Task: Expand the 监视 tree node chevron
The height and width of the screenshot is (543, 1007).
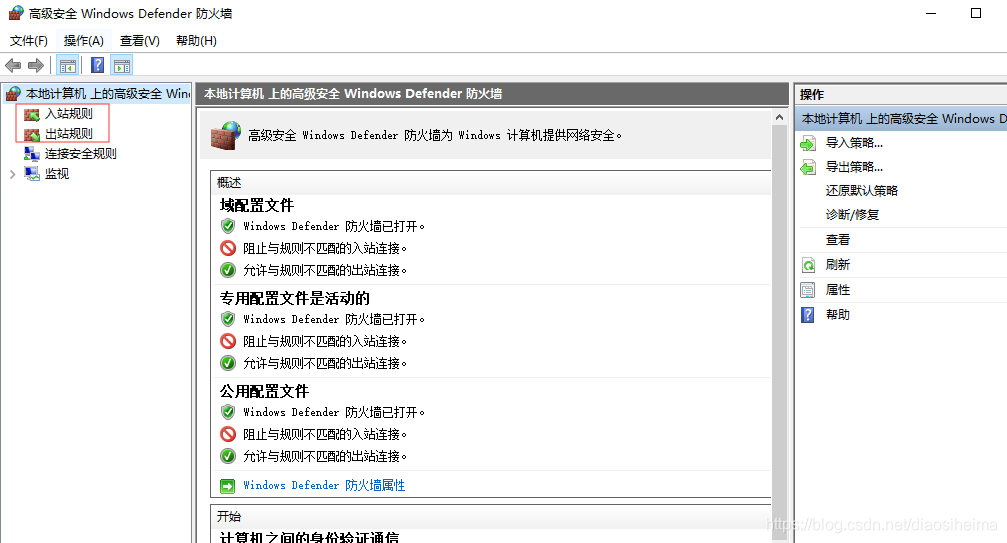Action: point(12,174)
